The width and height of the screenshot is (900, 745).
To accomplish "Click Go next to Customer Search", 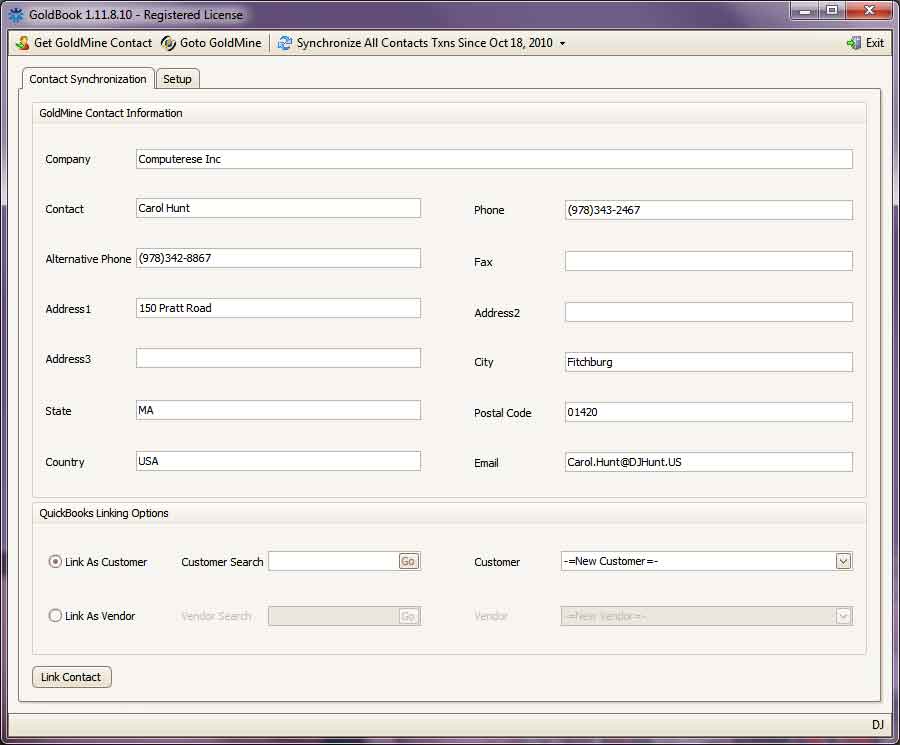I will [408, 561].
